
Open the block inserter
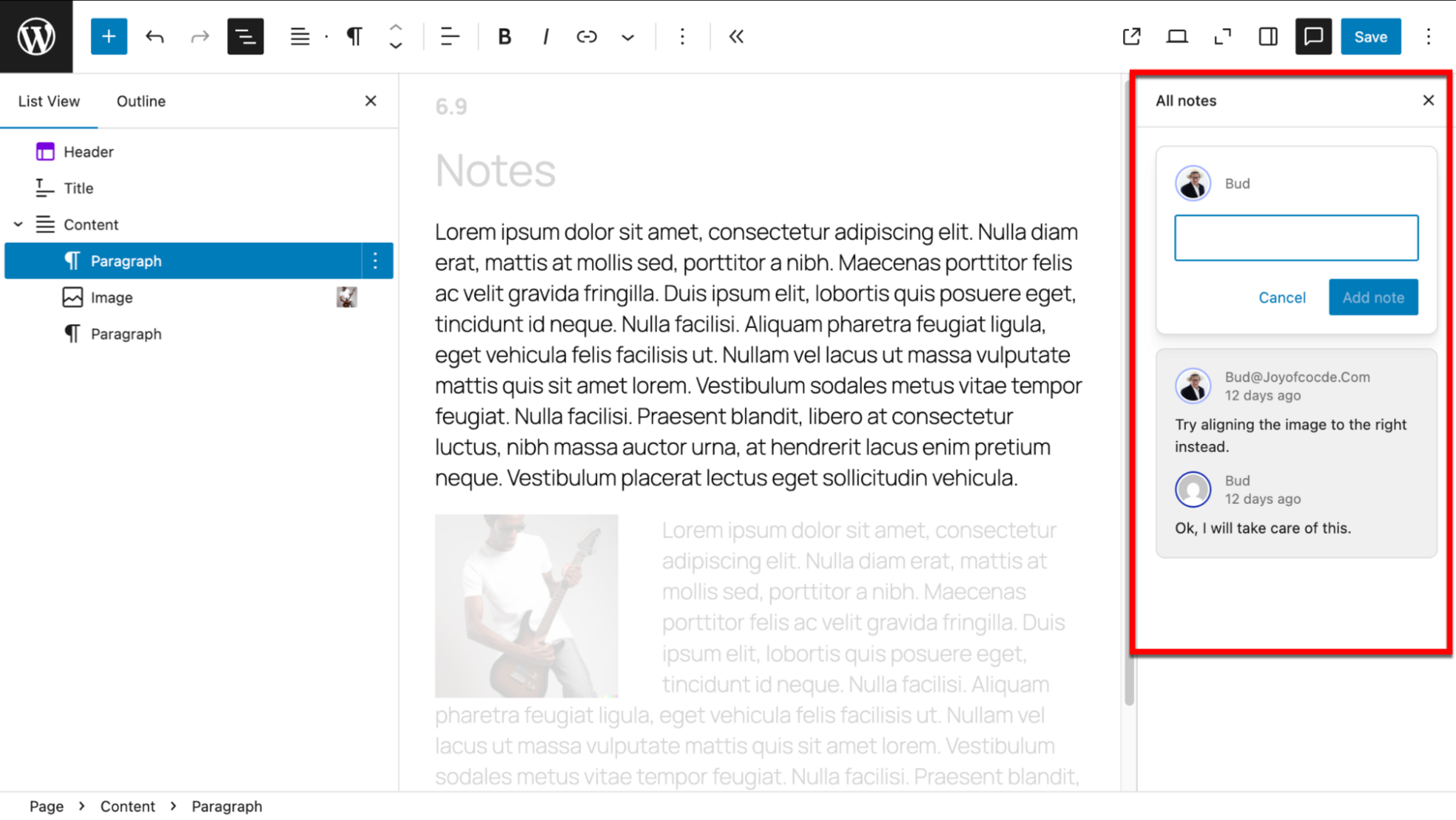click(x=109, y=36)
